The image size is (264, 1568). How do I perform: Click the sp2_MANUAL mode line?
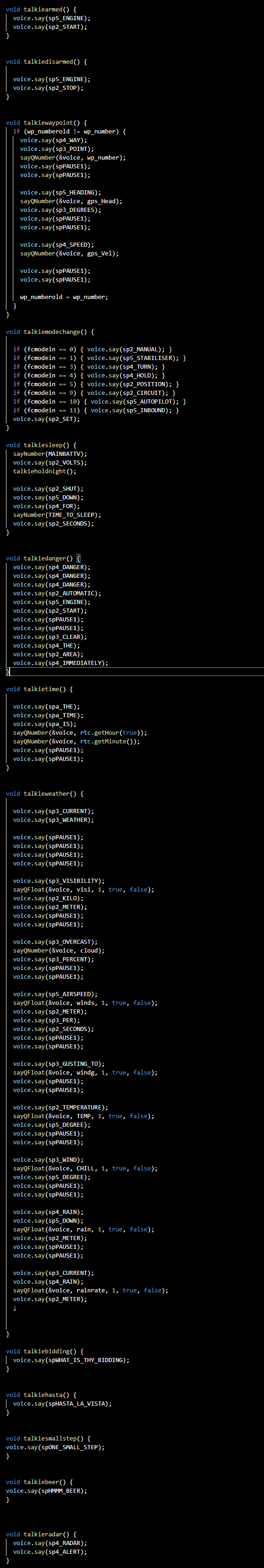coord(92,349)
